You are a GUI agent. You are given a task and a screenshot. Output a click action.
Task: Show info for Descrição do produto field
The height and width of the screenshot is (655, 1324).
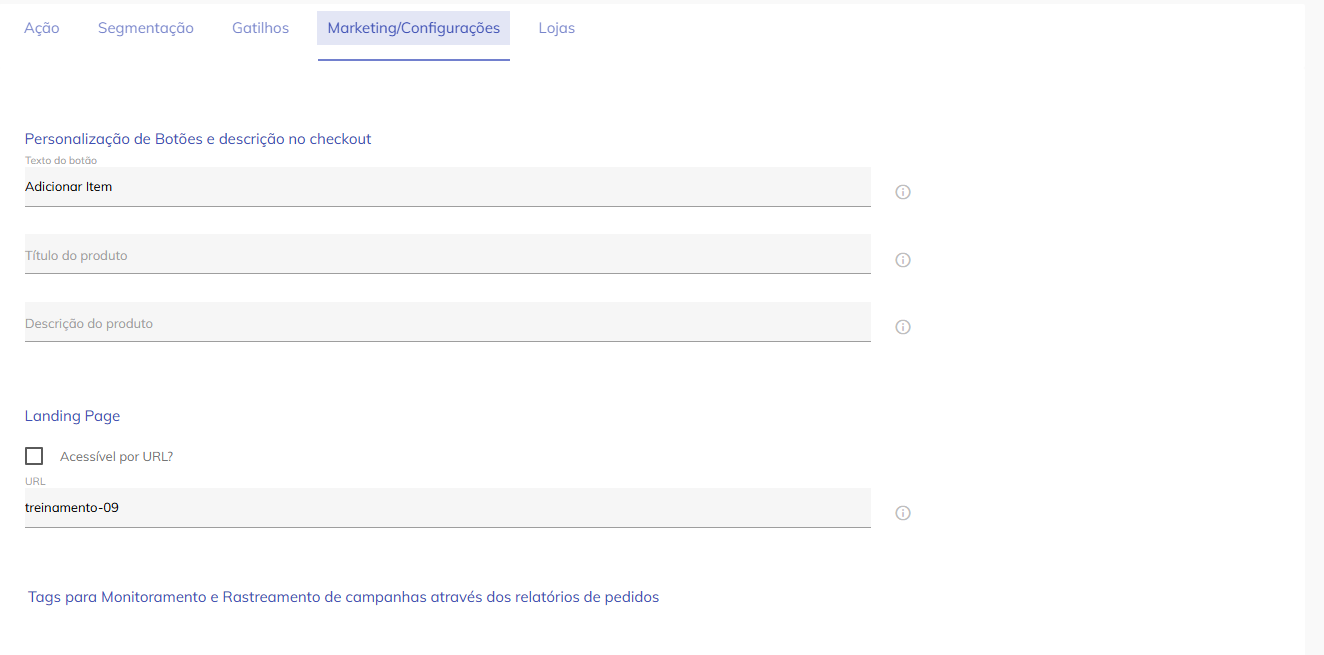[903, 327]
